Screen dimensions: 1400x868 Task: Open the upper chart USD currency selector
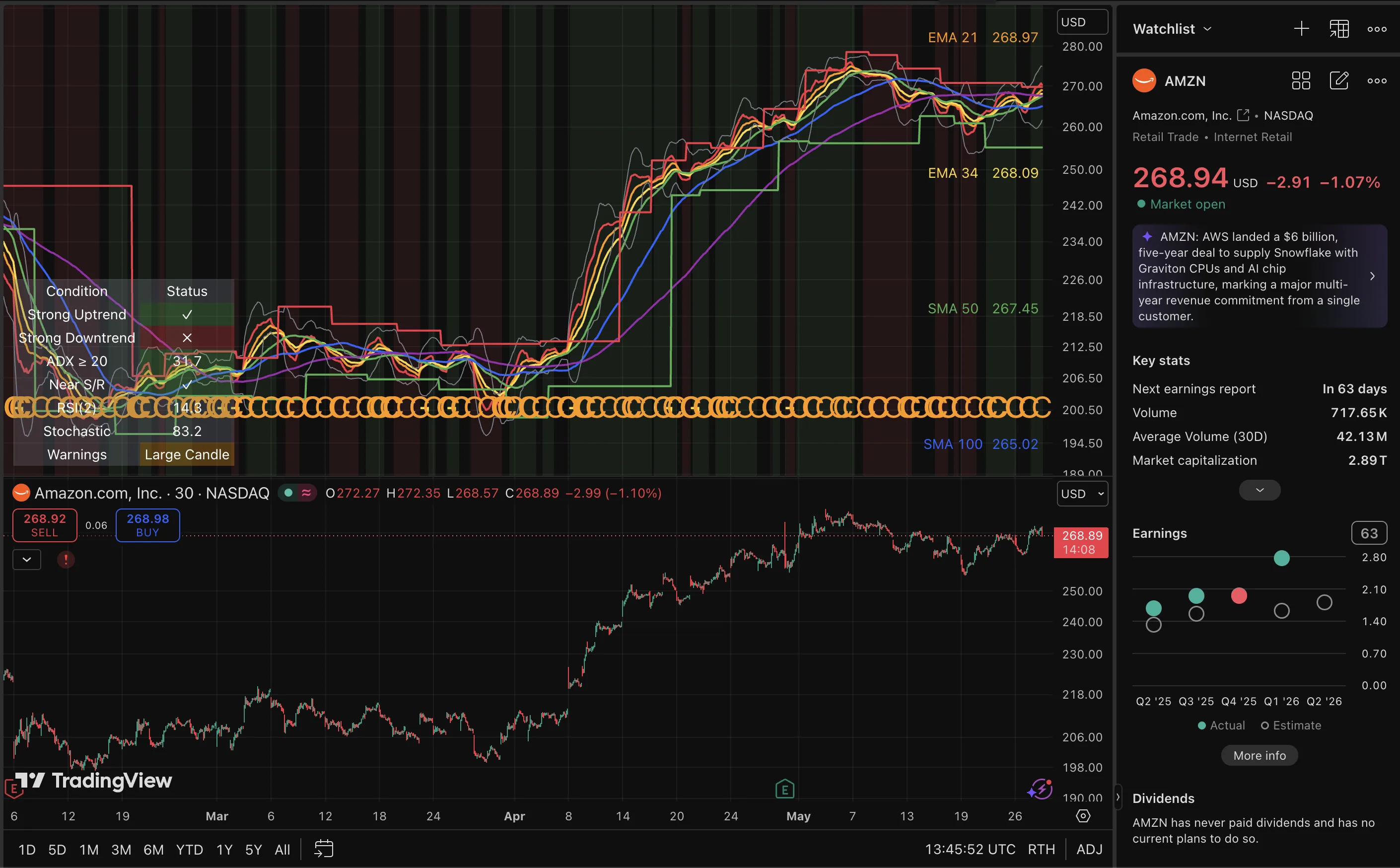pyautogui.click(x=1082, y=22)
